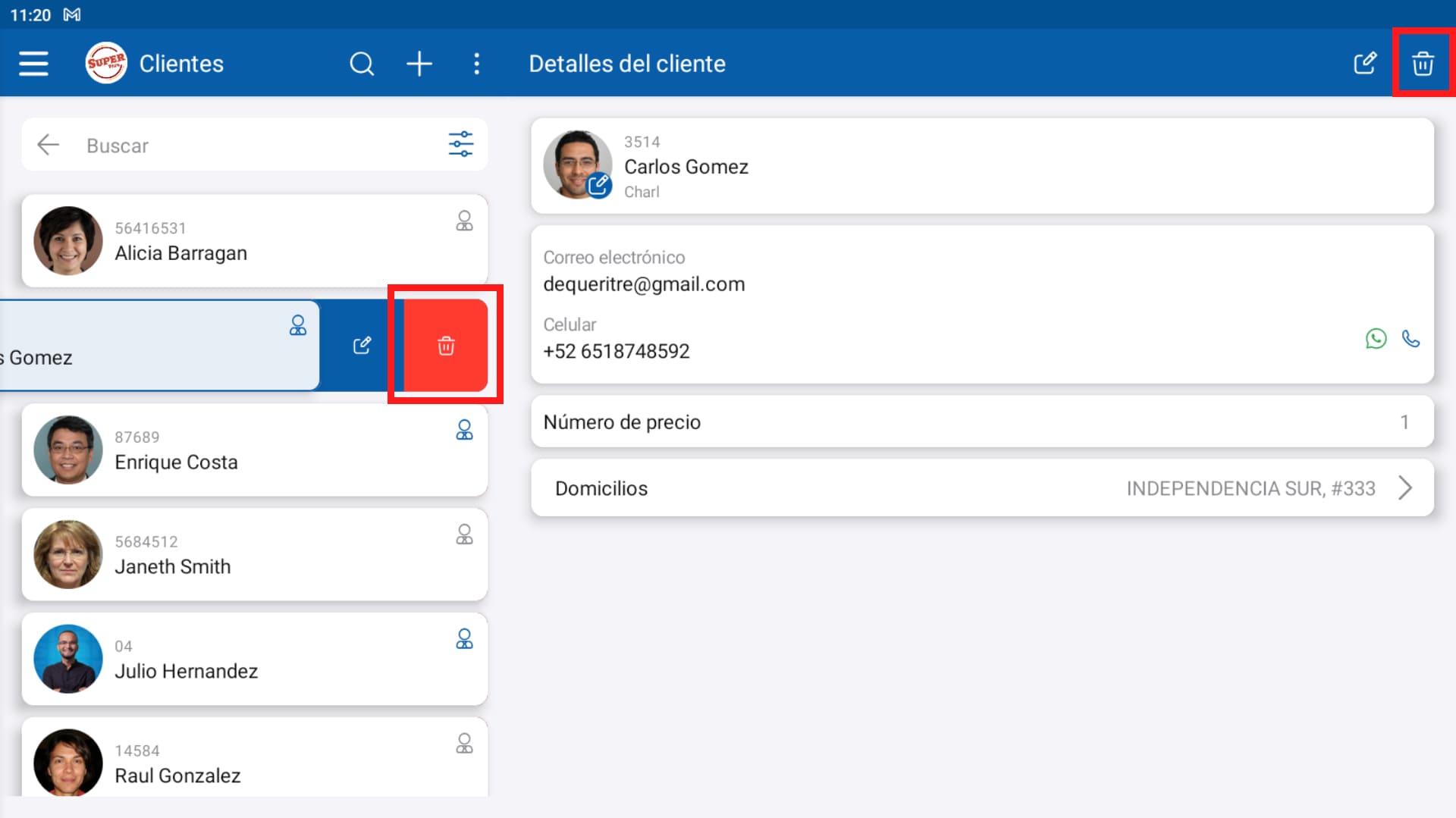The image size is (1456, 818).
Task: Edit Carlos Gomez profile photo
Action: click(x=599, y=185)
